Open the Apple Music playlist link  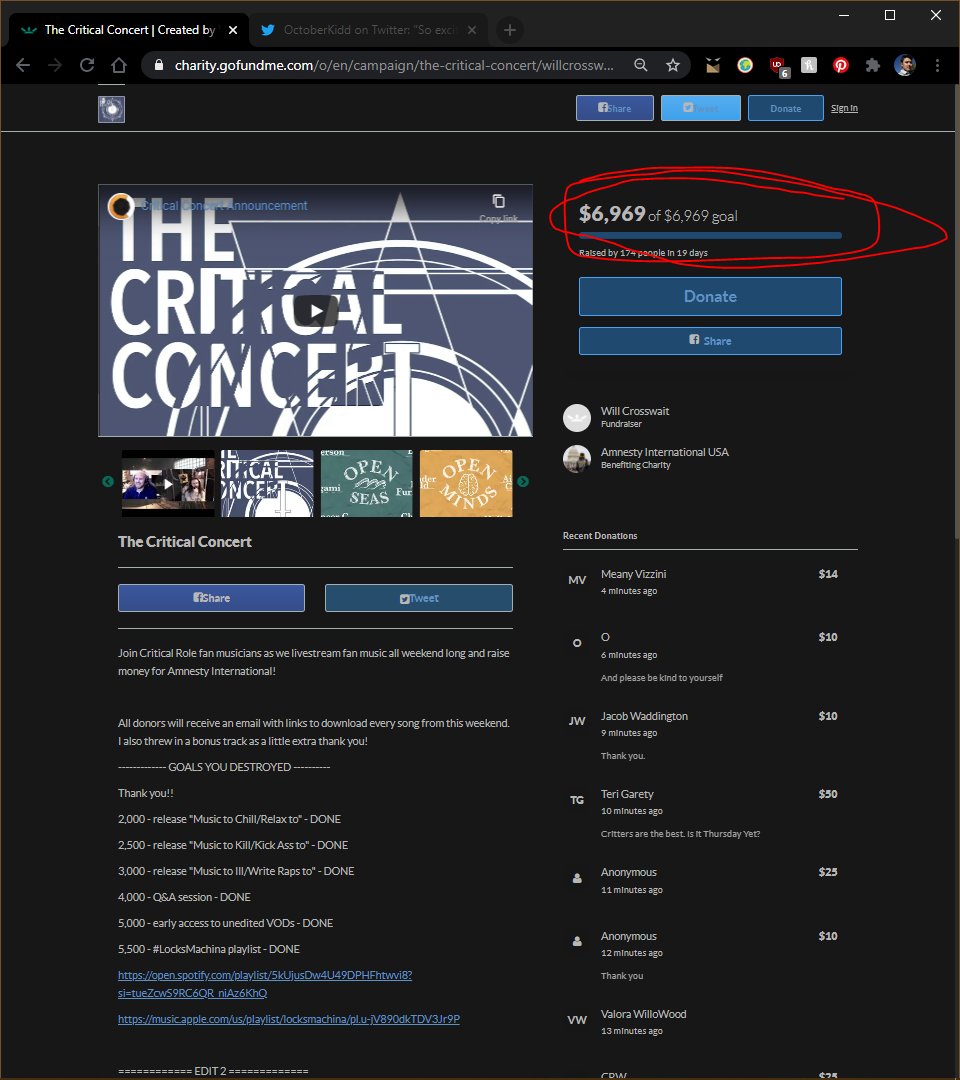pos(289,1019)
